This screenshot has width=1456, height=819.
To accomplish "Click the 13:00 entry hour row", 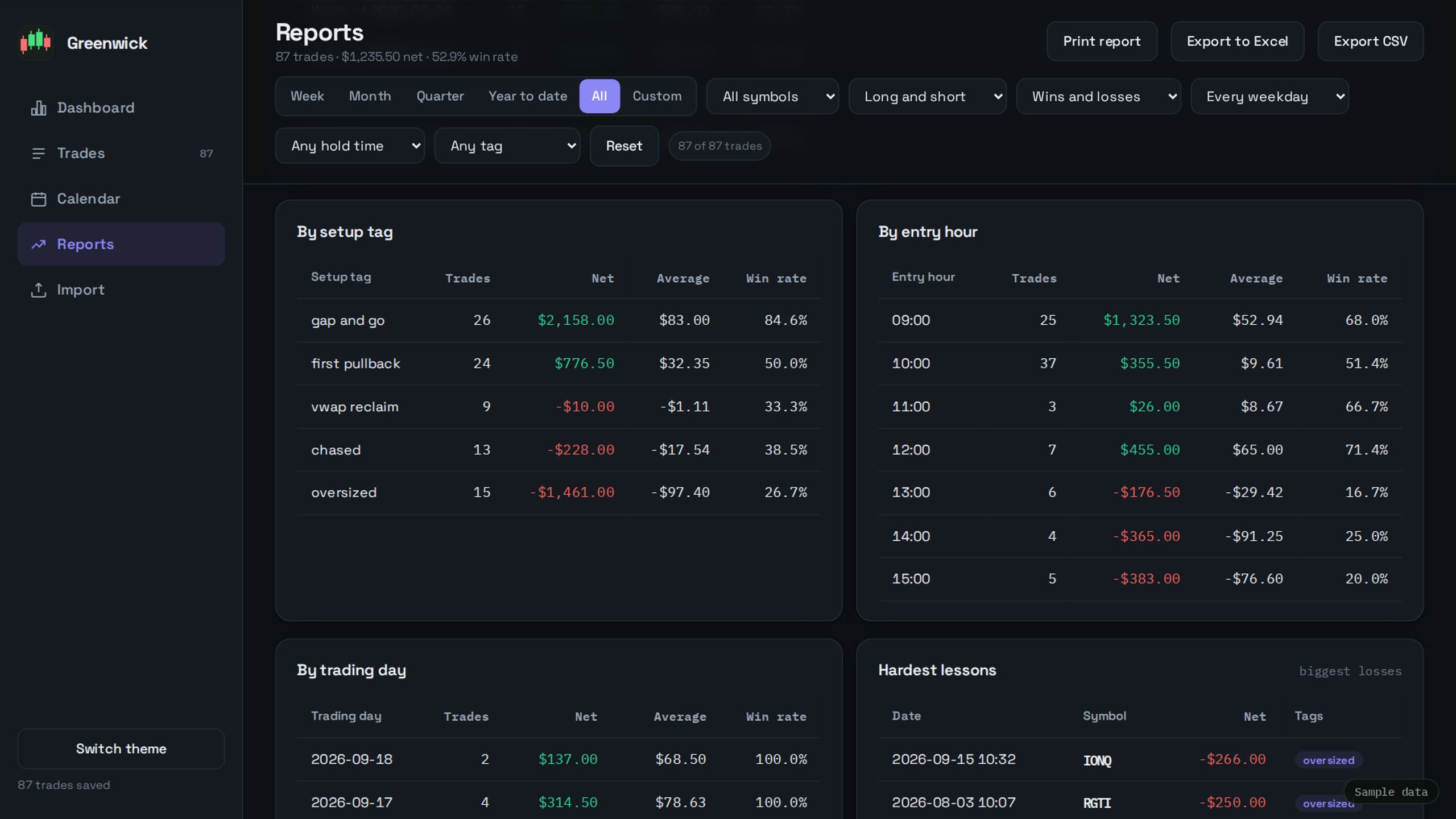I will 1140,493.
